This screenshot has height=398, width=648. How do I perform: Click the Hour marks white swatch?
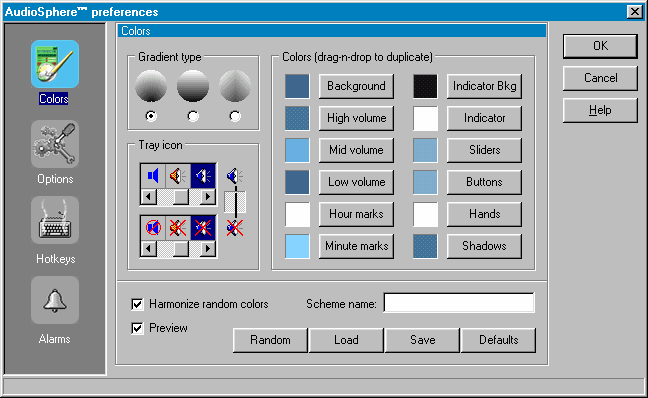coord(297,214)
